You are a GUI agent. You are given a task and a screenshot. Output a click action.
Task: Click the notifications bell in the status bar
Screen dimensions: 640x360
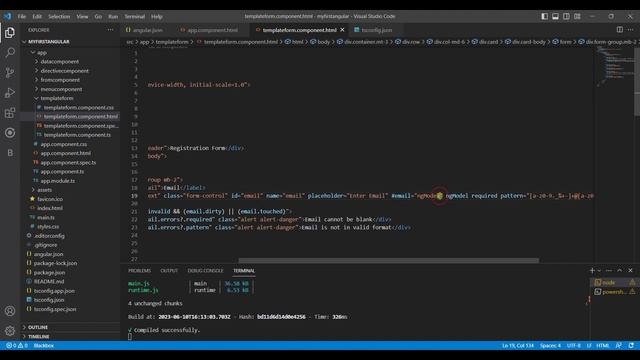point(631,345)
